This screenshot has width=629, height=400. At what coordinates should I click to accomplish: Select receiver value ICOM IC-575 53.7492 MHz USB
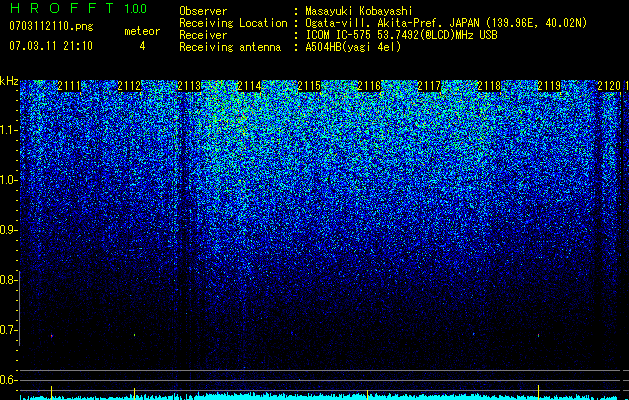pos(401,35)
